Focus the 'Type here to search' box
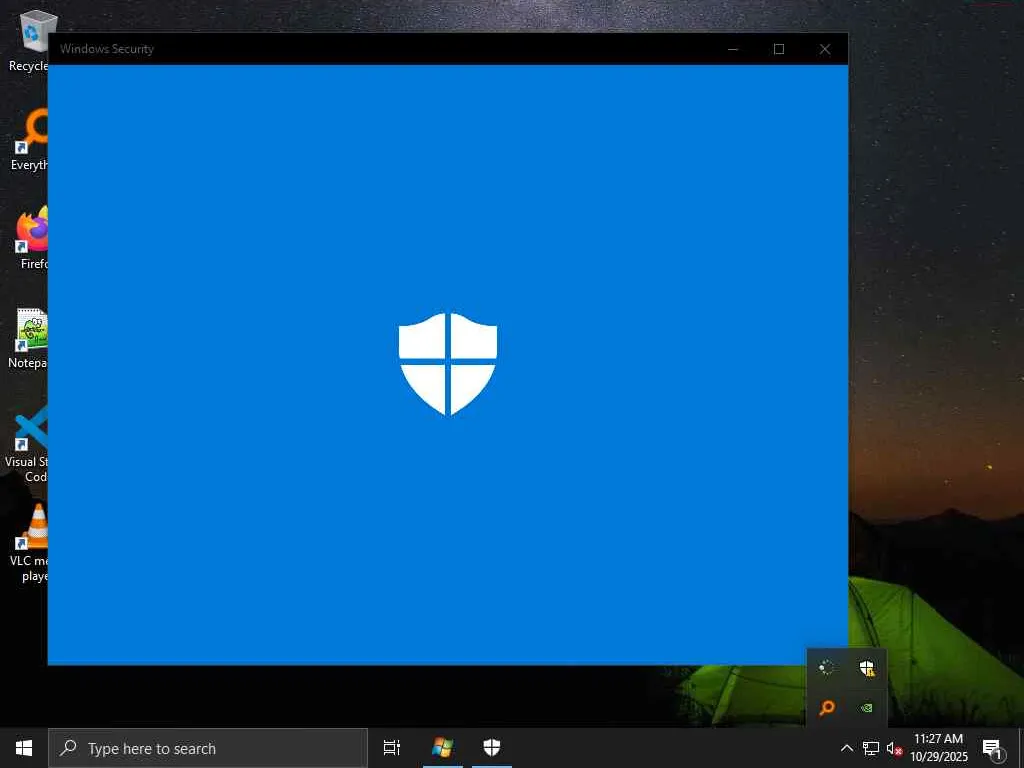The image size is (1024, 768). tap(208, 748)
